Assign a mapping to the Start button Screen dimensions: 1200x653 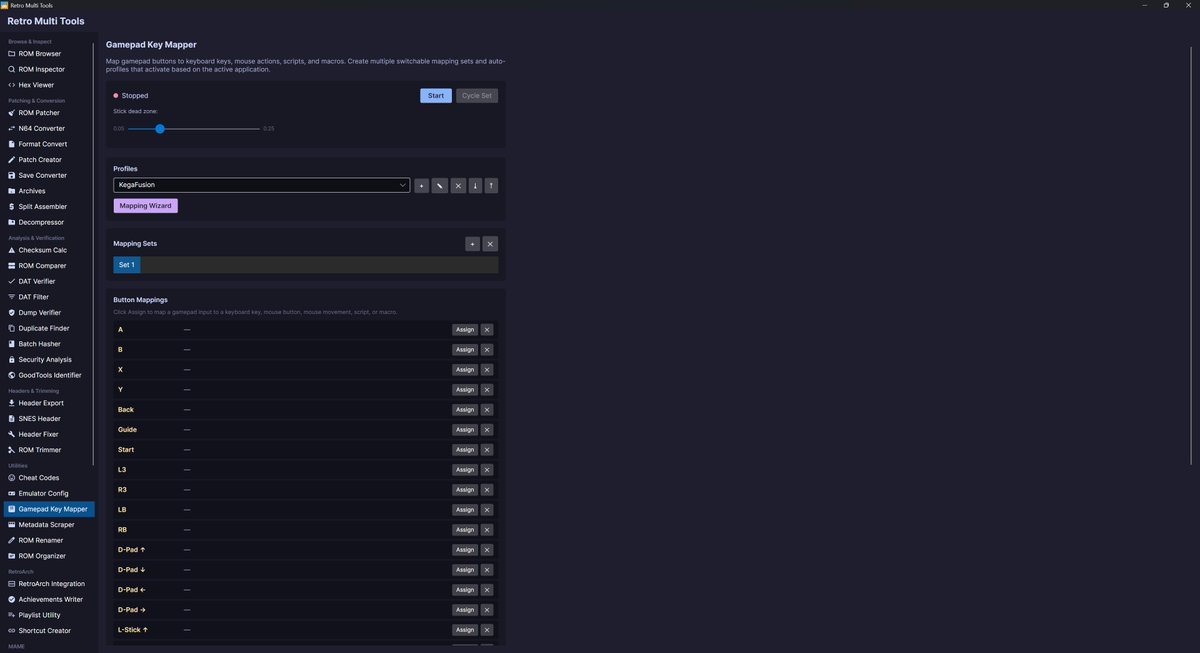[465, 450]
